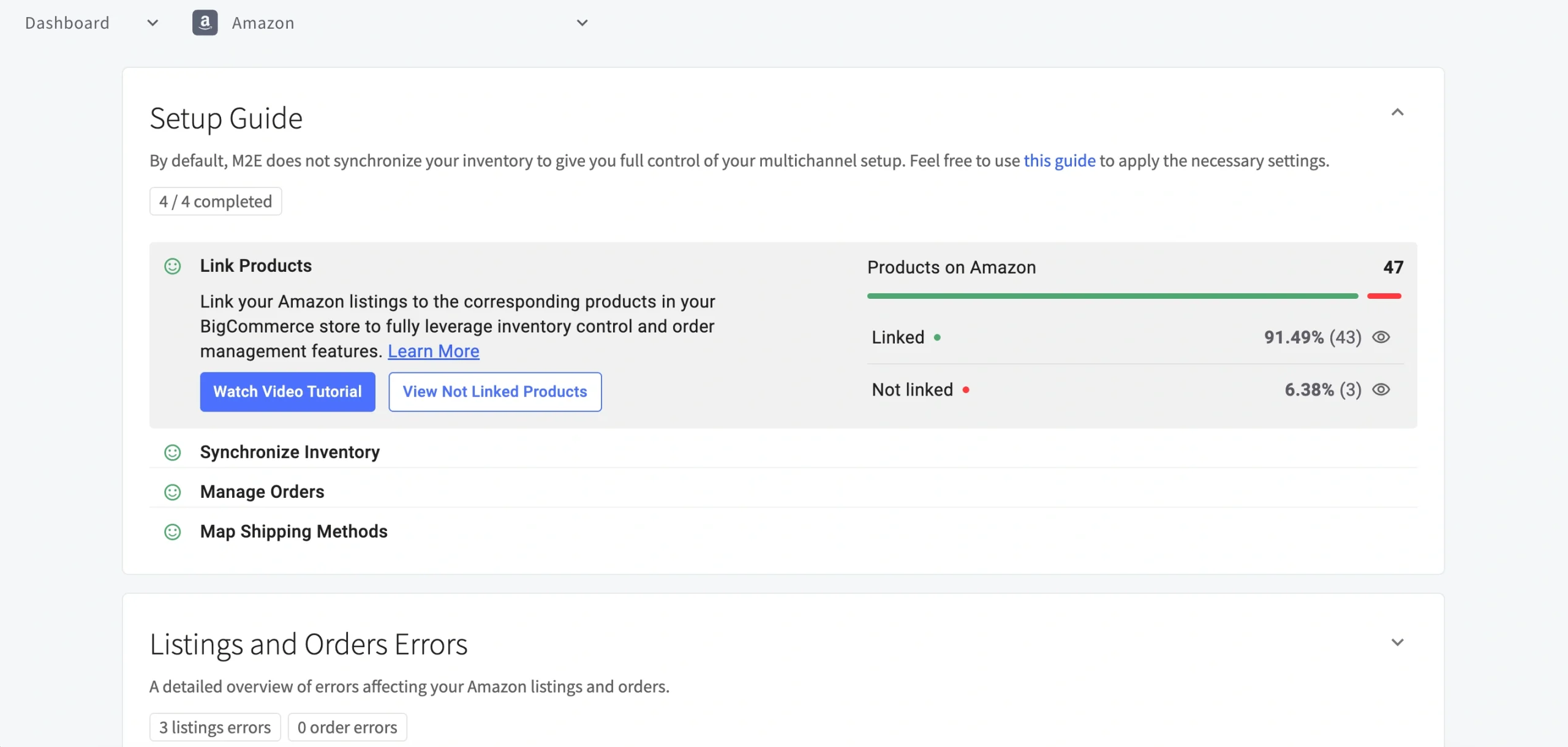Screen dimensions: 1568x747
Task: Expand the Synchronize Inventory step
Action: (290, 452)
